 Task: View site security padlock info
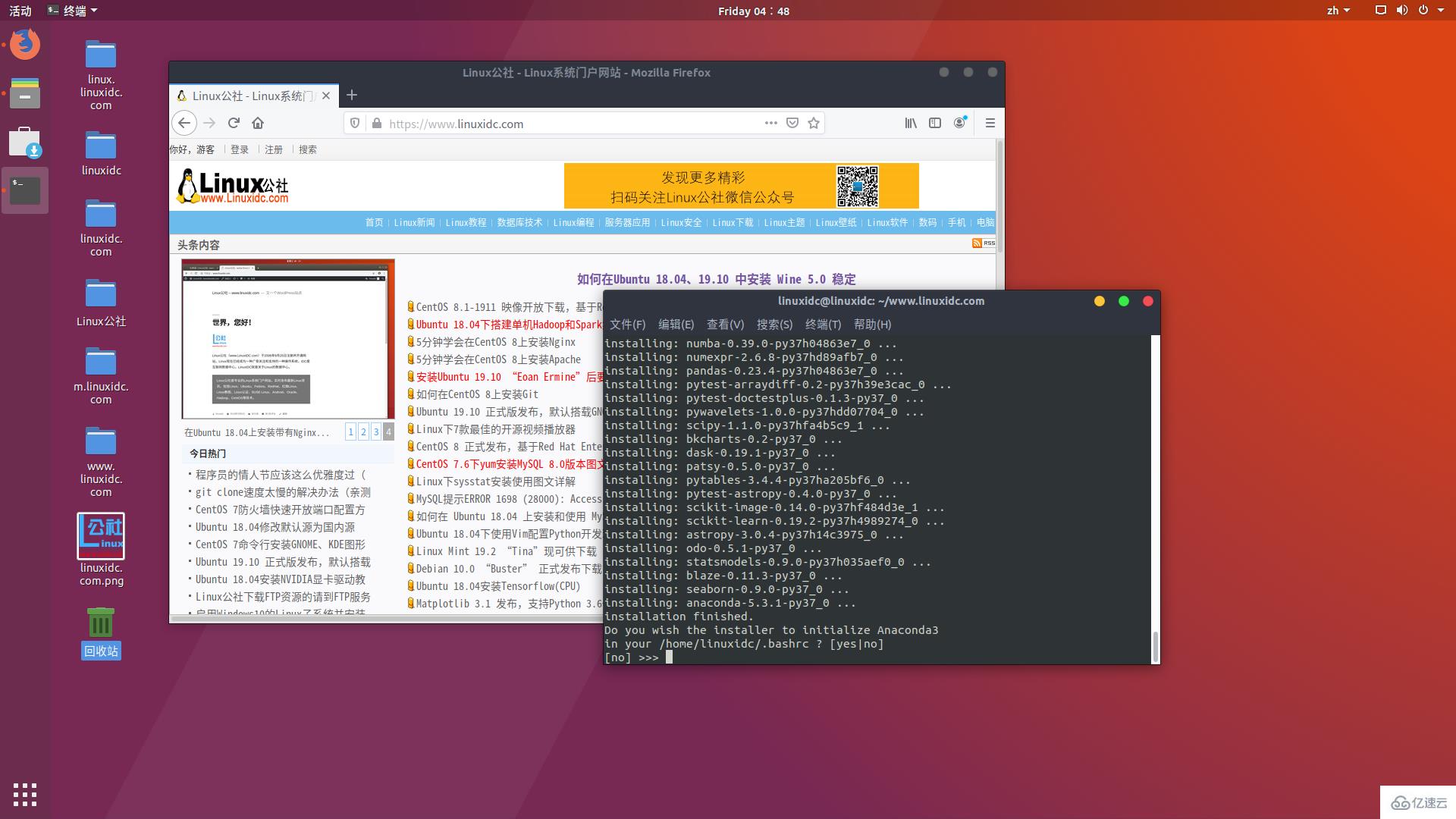pyautogui.click(x=376, y=123)
